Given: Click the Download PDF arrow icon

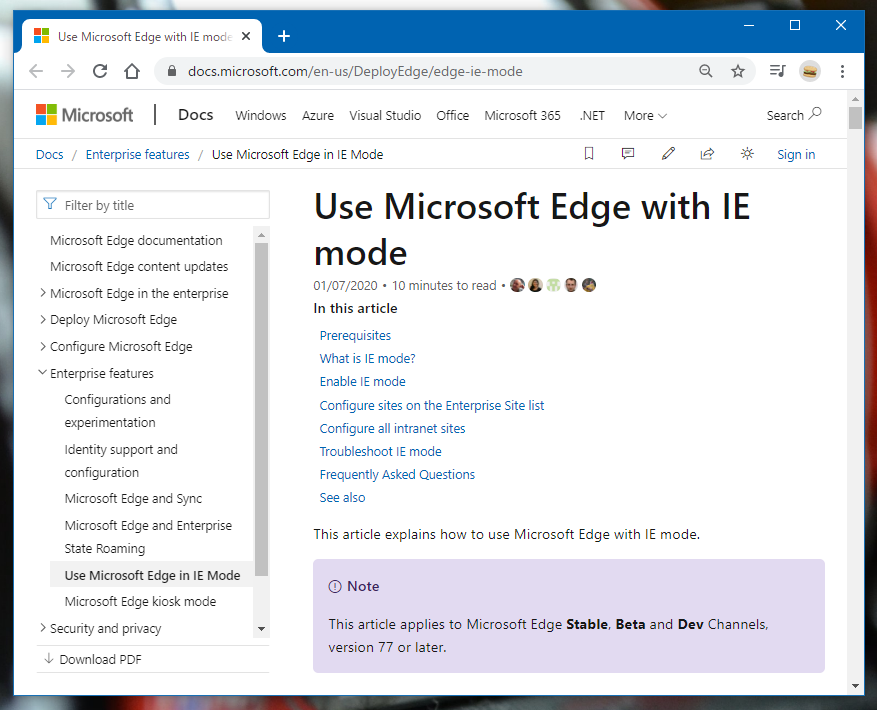Looking at the screenshot, I should point(49,659).
